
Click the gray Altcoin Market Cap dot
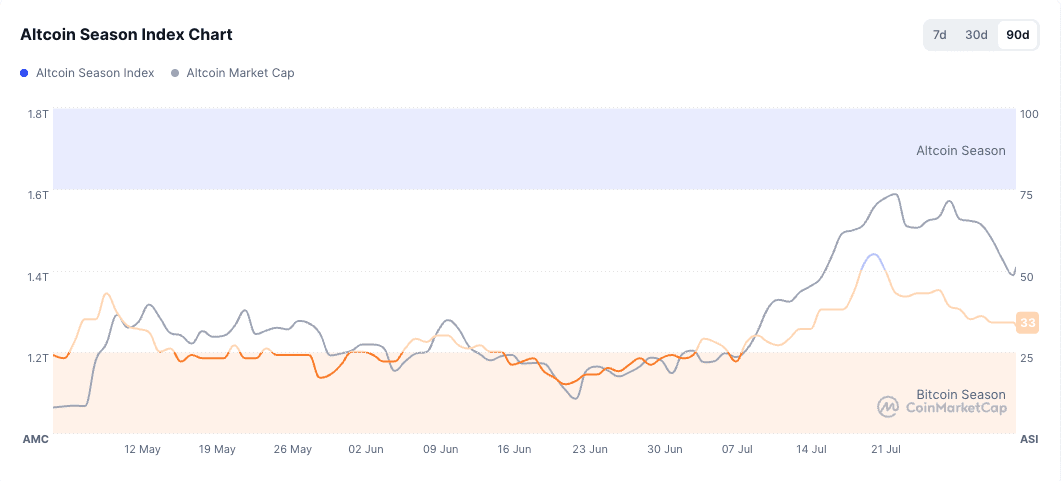tap(175, 73)
